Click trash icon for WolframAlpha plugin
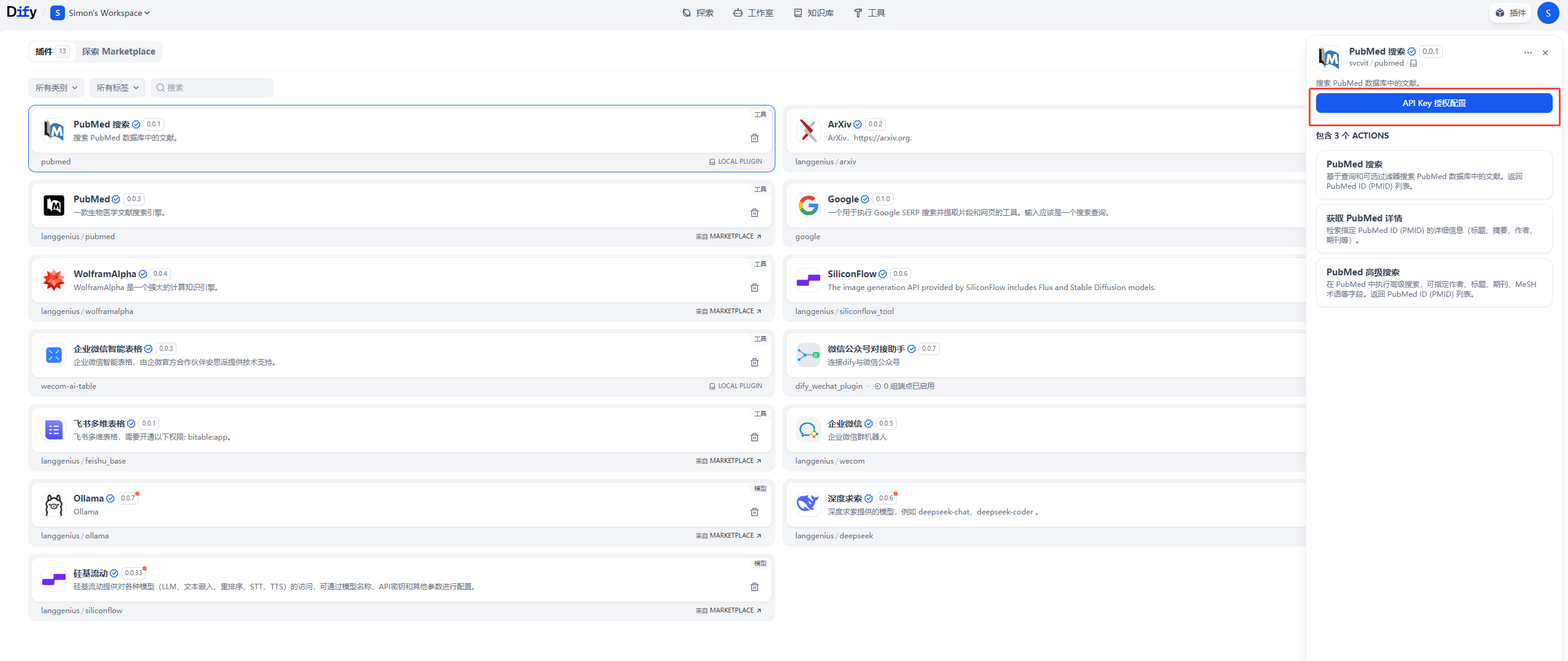The width and height of the screenshot is (1568, 661). point(754,288)
